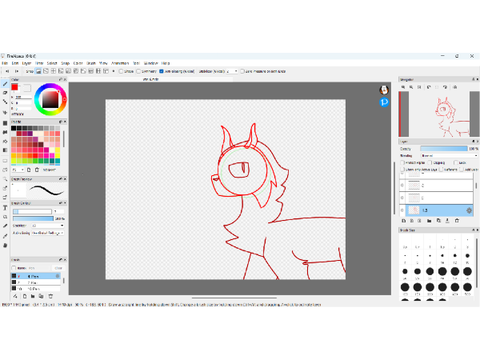This screenshot has height=360, width=480.
Task: Select the Fill shape tool
Action: [x=5, y=123]
